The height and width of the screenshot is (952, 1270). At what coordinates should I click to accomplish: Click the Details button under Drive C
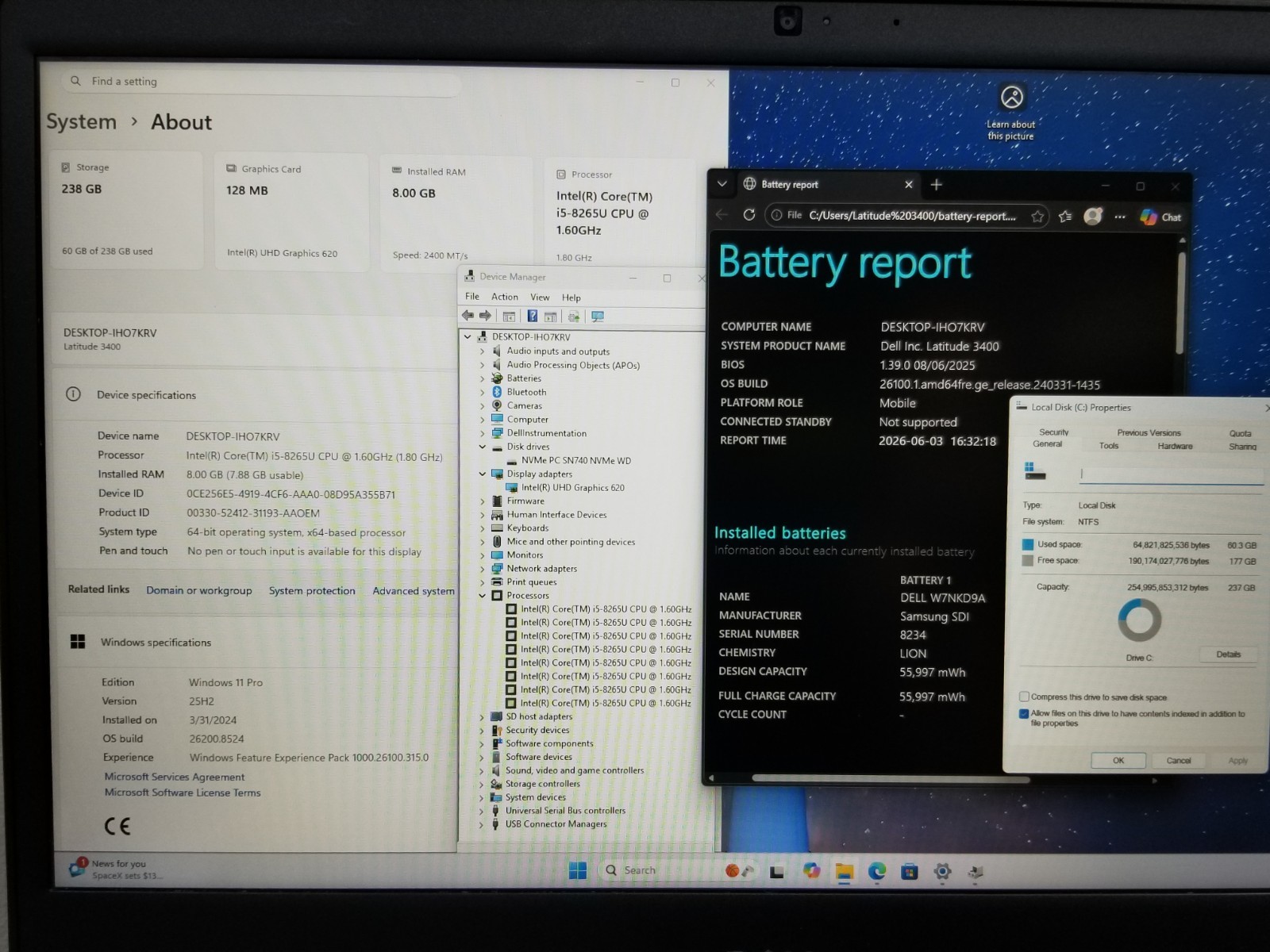1228,654
